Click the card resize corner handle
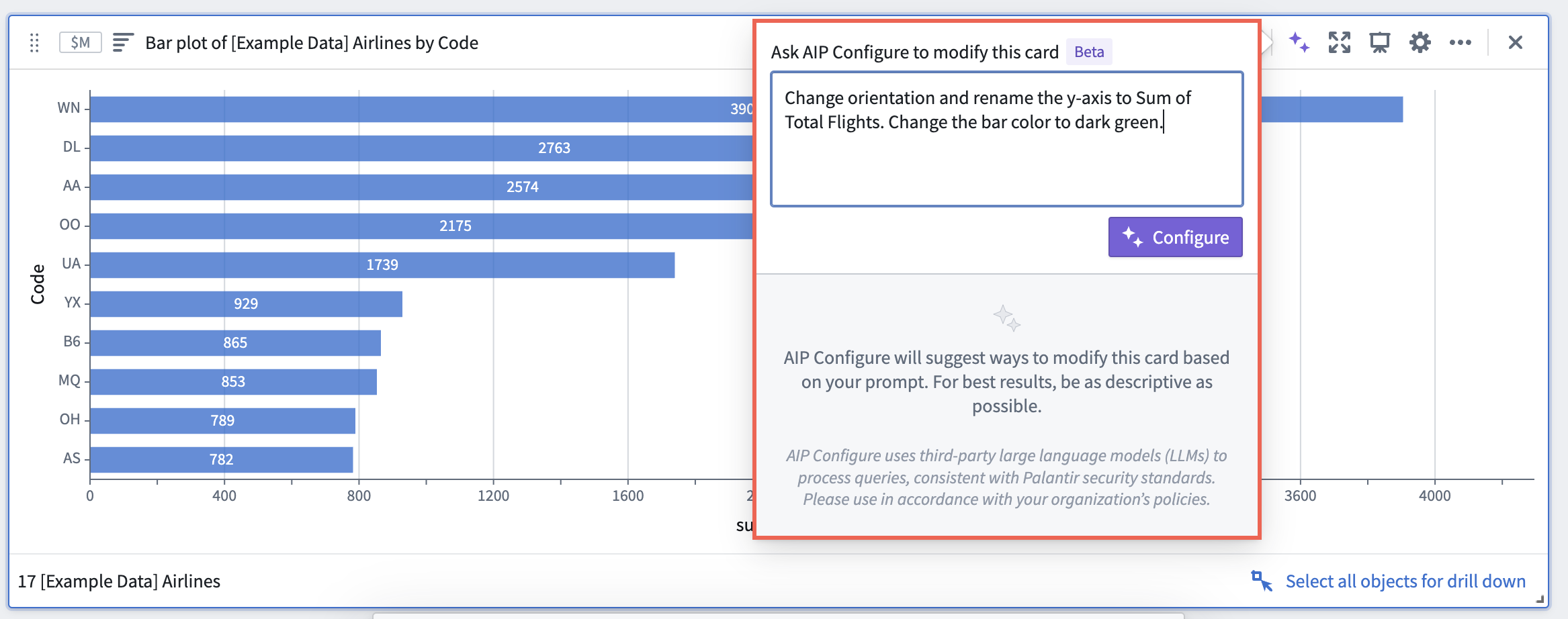This screenshot has height=619, width=1568. click(x=1540, y=600)
